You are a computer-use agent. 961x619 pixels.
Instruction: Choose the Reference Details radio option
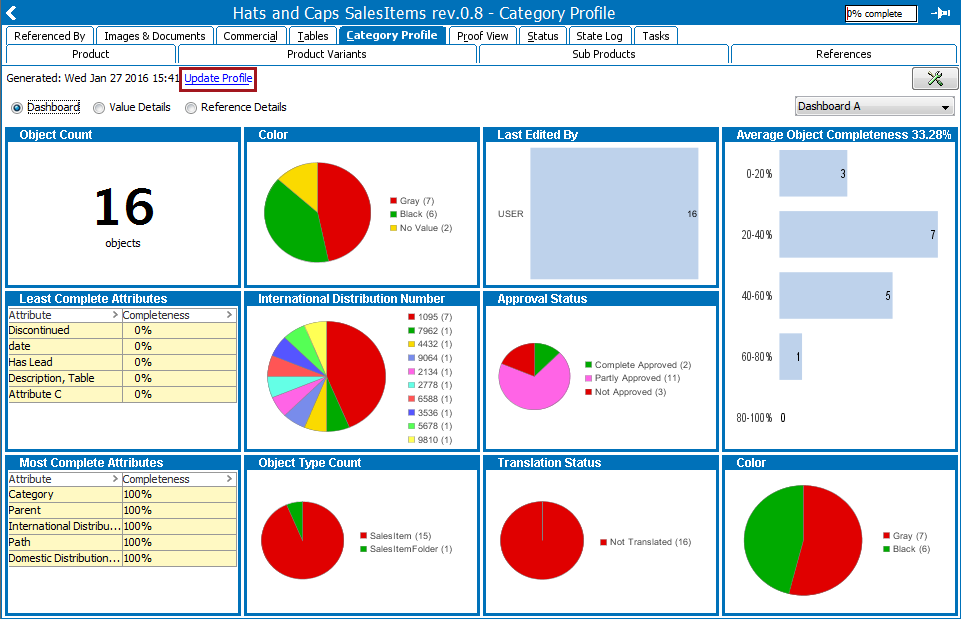click(191, 108)
